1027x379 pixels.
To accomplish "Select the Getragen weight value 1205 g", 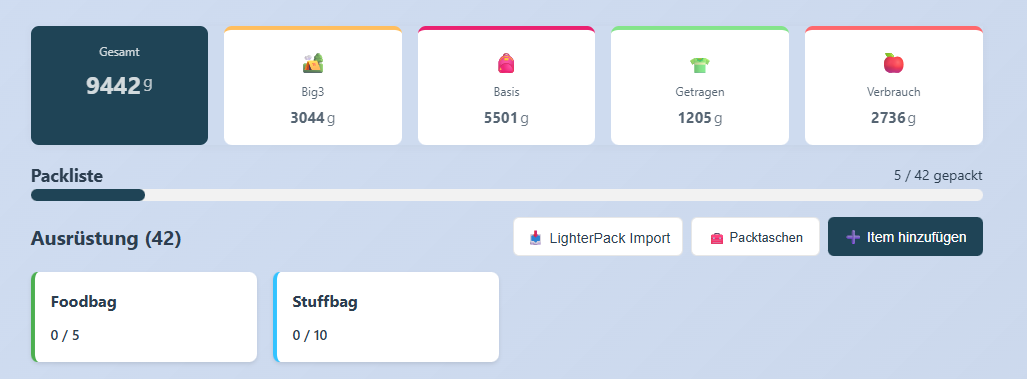I will [700, 118].
